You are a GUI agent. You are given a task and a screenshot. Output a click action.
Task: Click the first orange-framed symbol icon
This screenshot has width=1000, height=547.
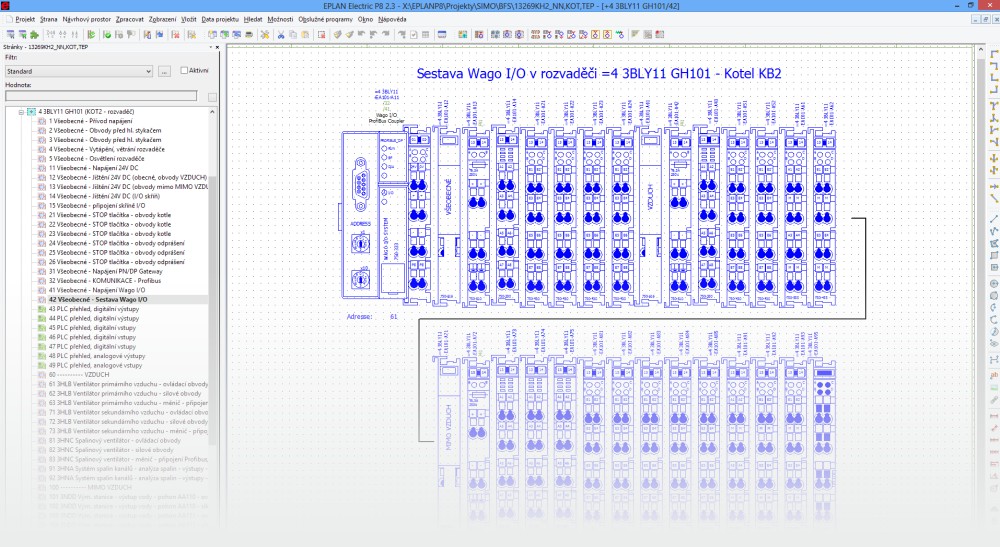tap(595, 34)
